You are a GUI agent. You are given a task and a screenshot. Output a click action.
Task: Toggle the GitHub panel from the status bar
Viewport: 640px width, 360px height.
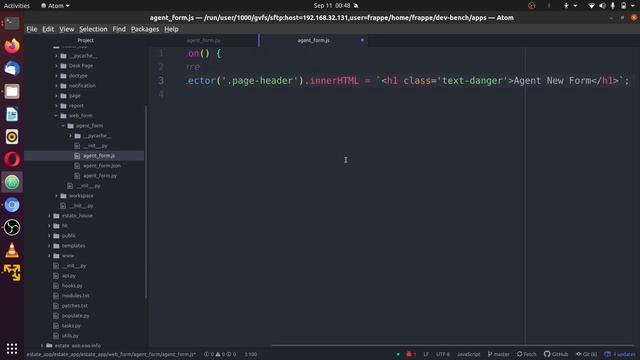(x=556, y=354)
